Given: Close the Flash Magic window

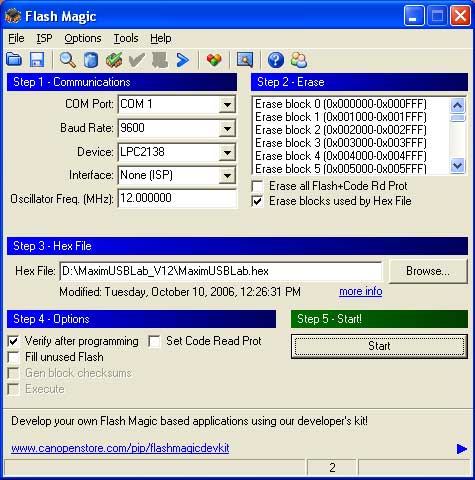Looking at the screenshot, I should click(460, 16).
